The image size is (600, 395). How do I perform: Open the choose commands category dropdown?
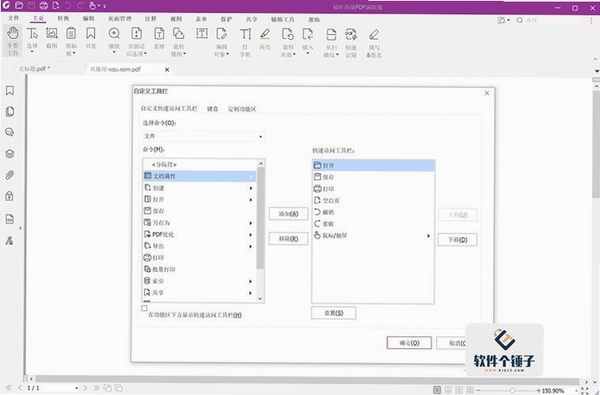(x=204, y=136)
